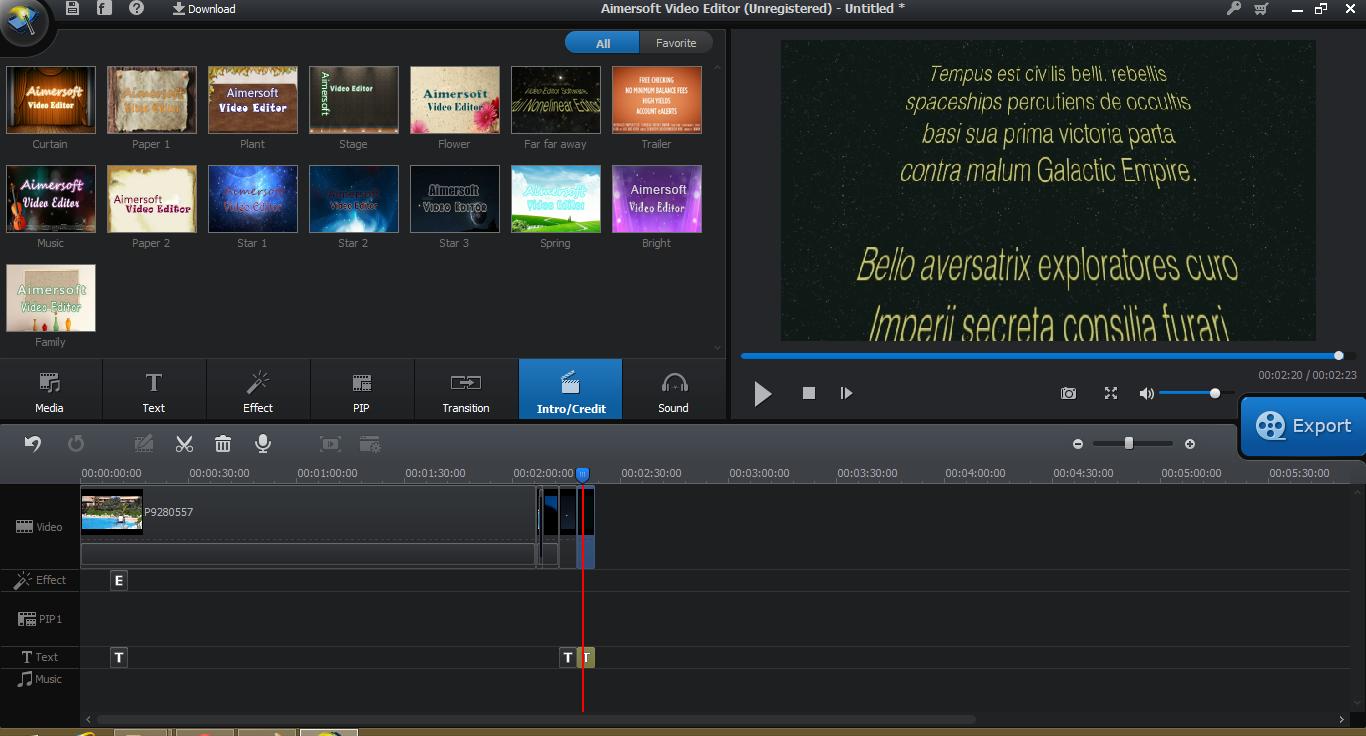Delete selected clip with trash icon

pyautogui.click(x=223, y=443)
